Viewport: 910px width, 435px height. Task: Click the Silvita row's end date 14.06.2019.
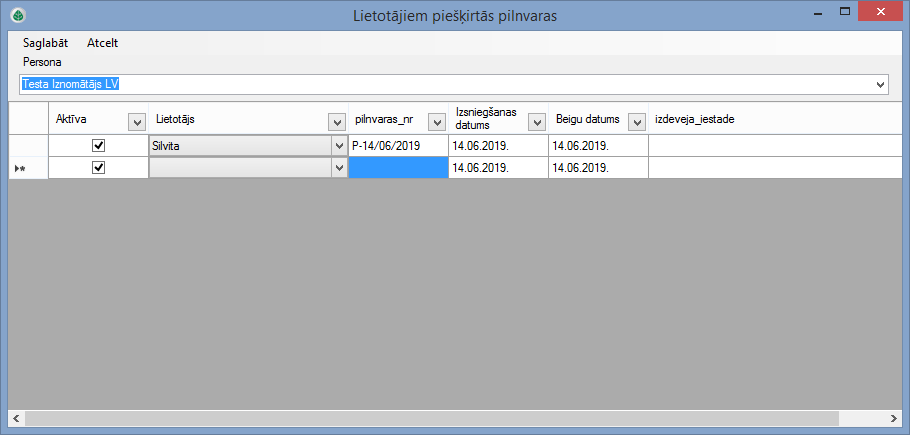click(598, 146)
